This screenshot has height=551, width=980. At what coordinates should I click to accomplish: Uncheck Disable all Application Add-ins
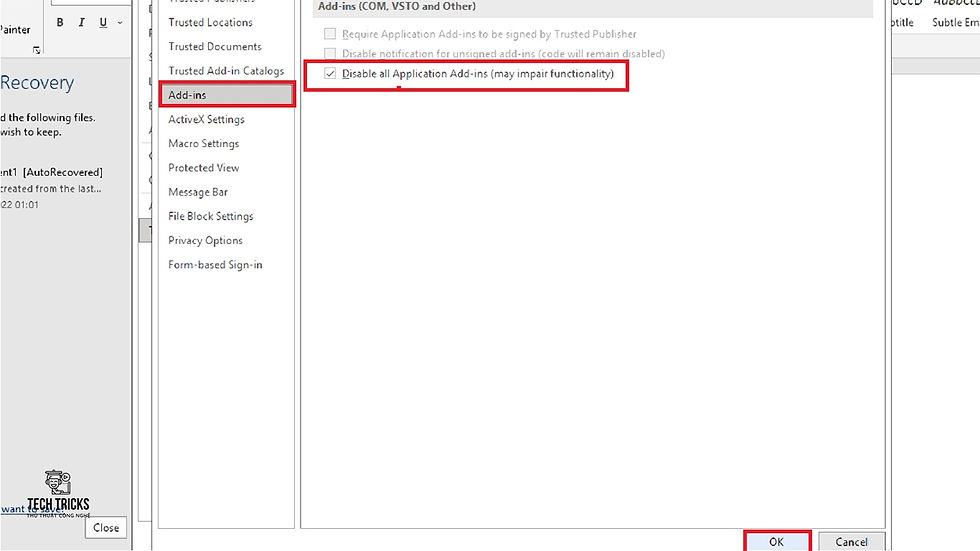click(x=330, y=74)
